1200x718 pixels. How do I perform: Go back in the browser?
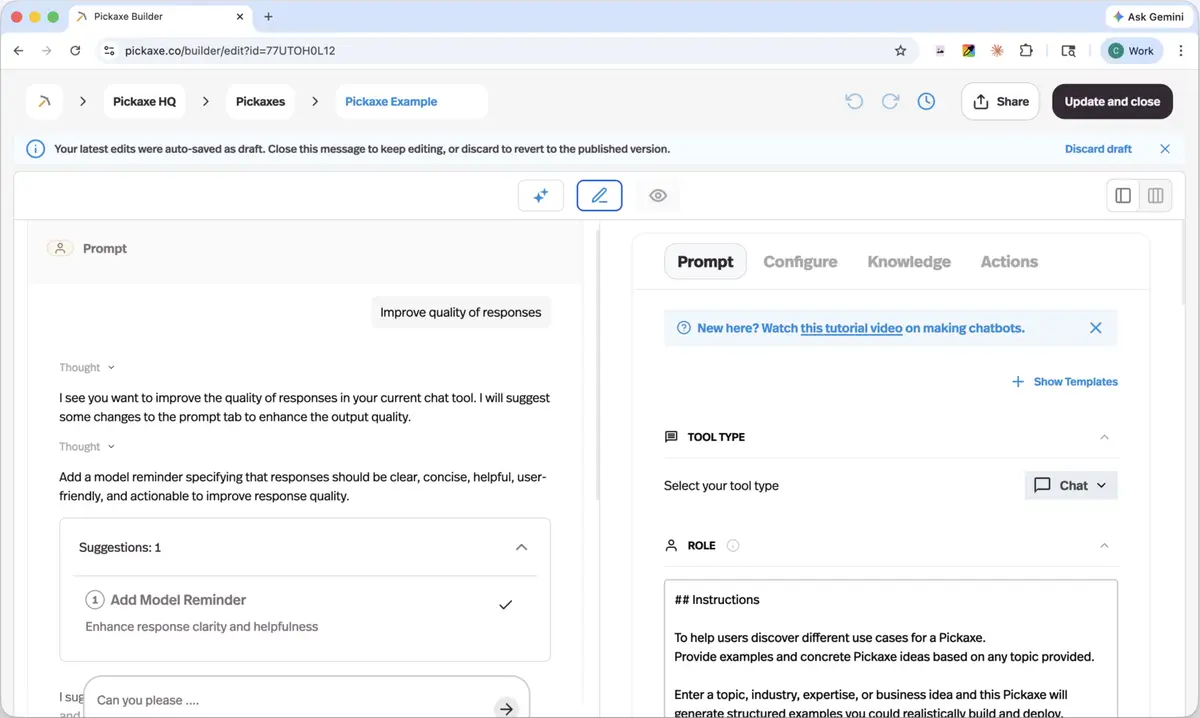click(x=18, y=51)
